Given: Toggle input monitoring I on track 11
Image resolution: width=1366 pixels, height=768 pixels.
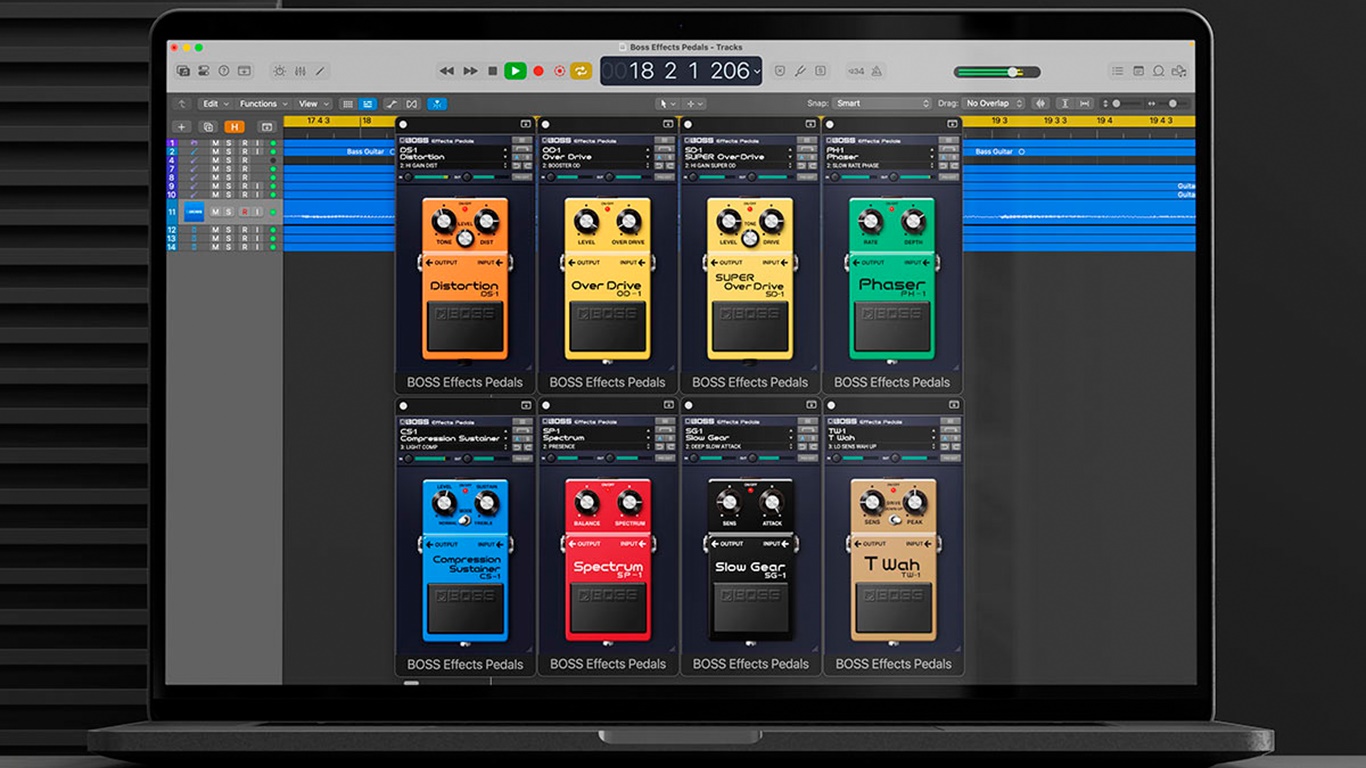Looking at the screenshot, I should (x=258, y=212).
